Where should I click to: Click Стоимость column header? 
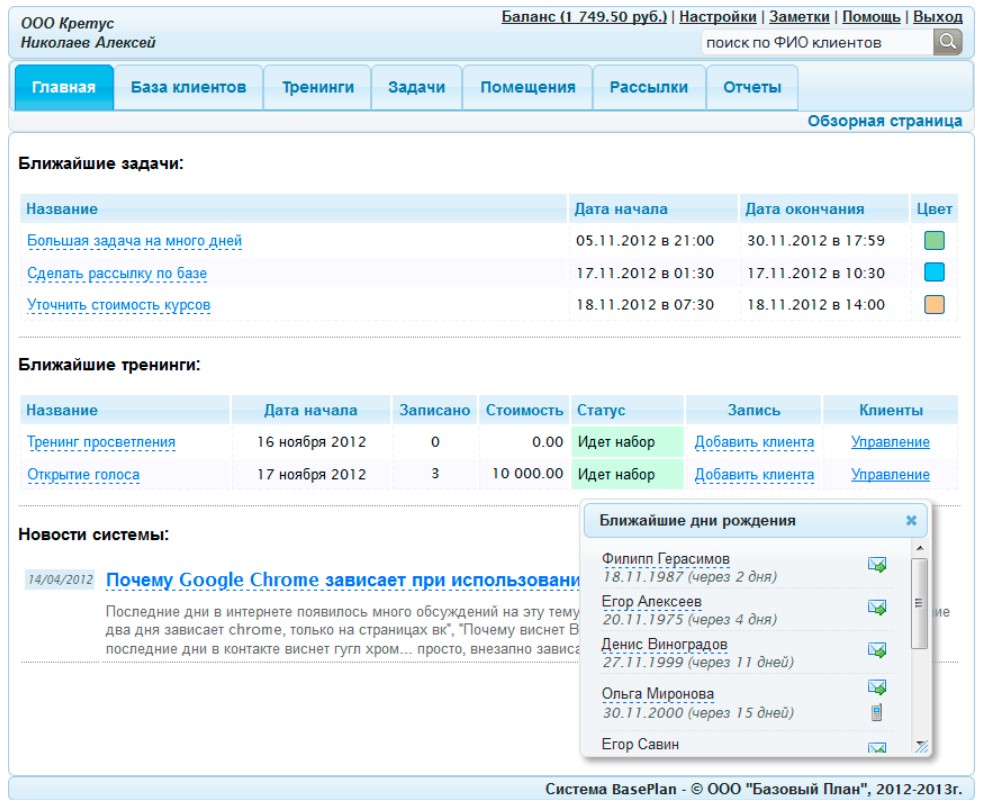[x=524, y=410]
